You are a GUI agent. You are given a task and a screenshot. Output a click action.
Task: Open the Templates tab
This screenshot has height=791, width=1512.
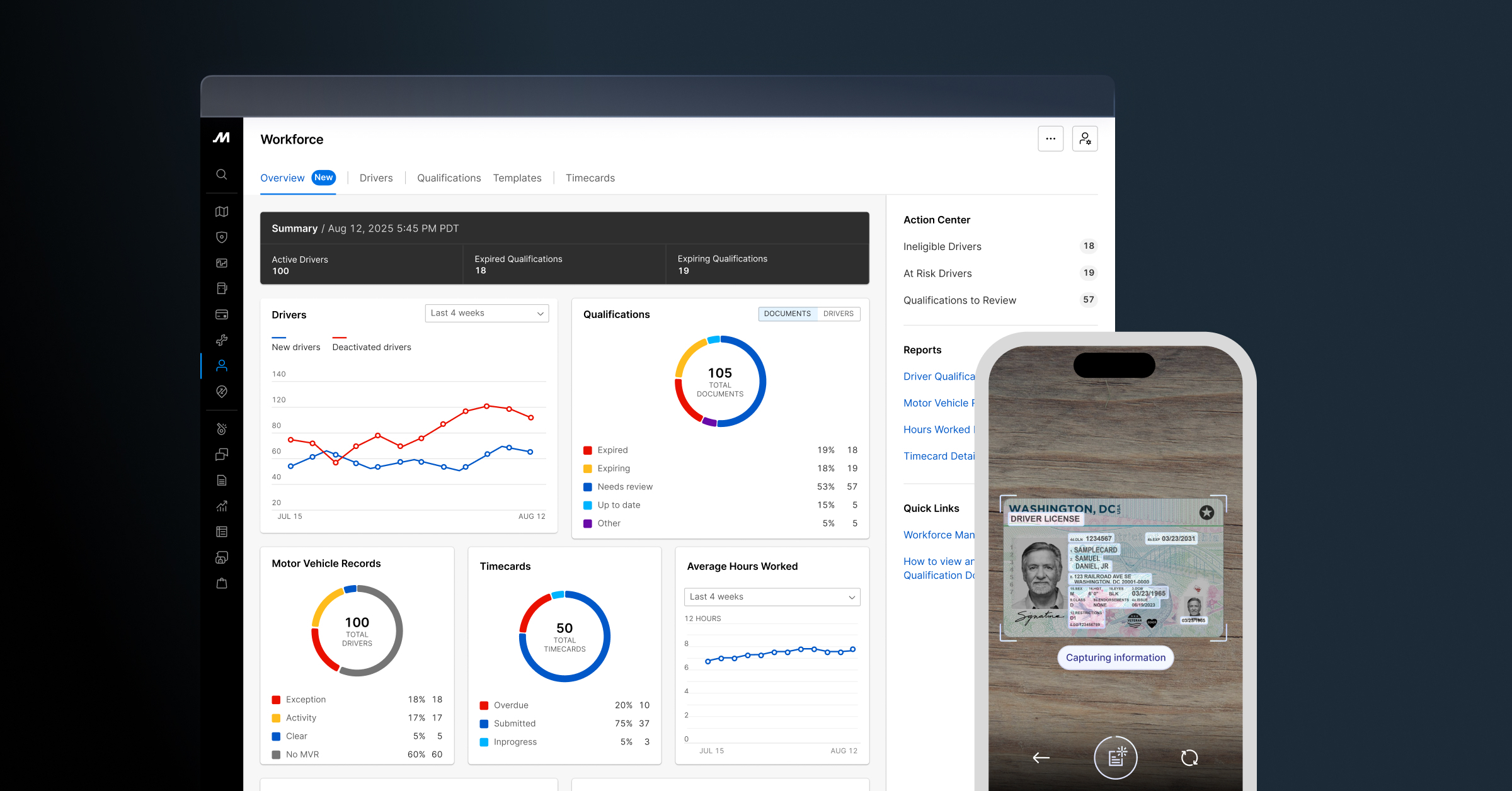(517, 178)
